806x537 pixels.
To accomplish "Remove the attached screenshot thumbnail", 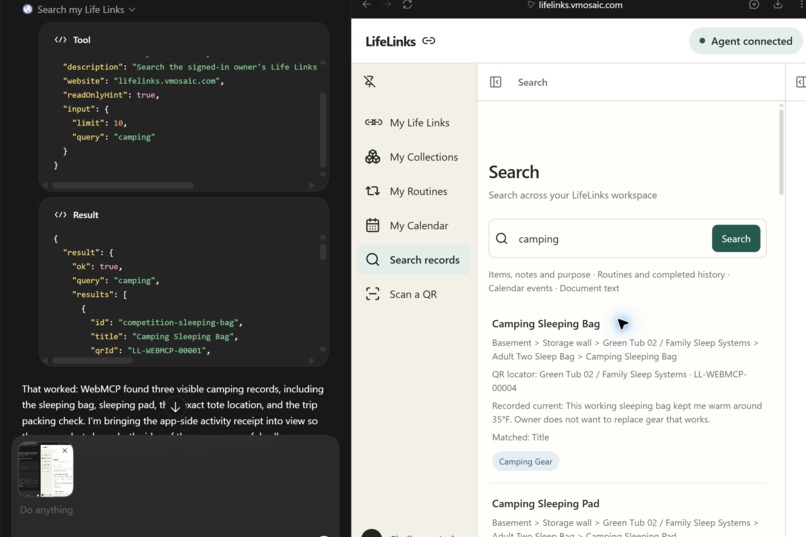I will (65, 451).
